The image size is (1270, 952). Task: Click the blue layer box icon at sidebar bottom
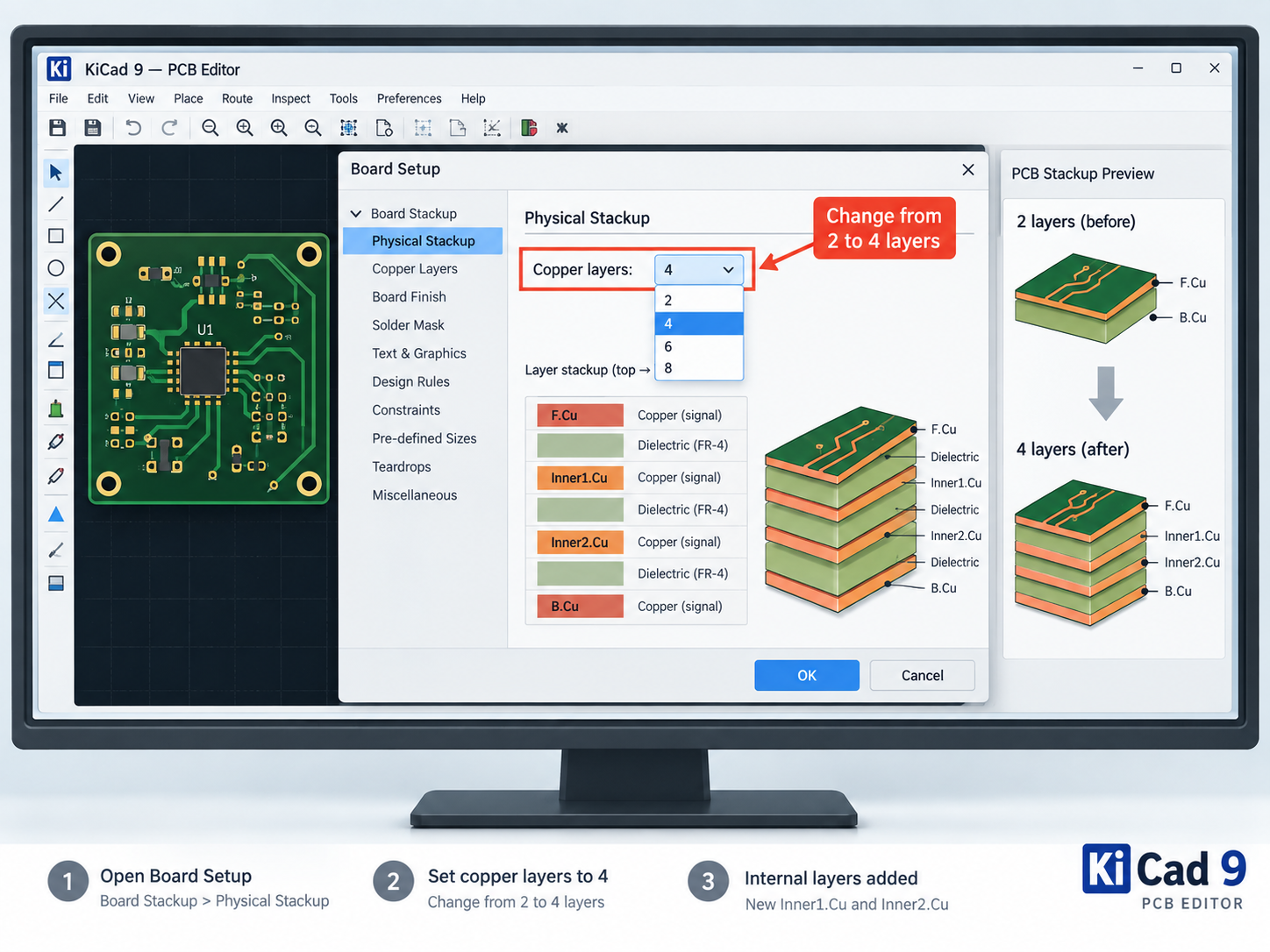56,583
